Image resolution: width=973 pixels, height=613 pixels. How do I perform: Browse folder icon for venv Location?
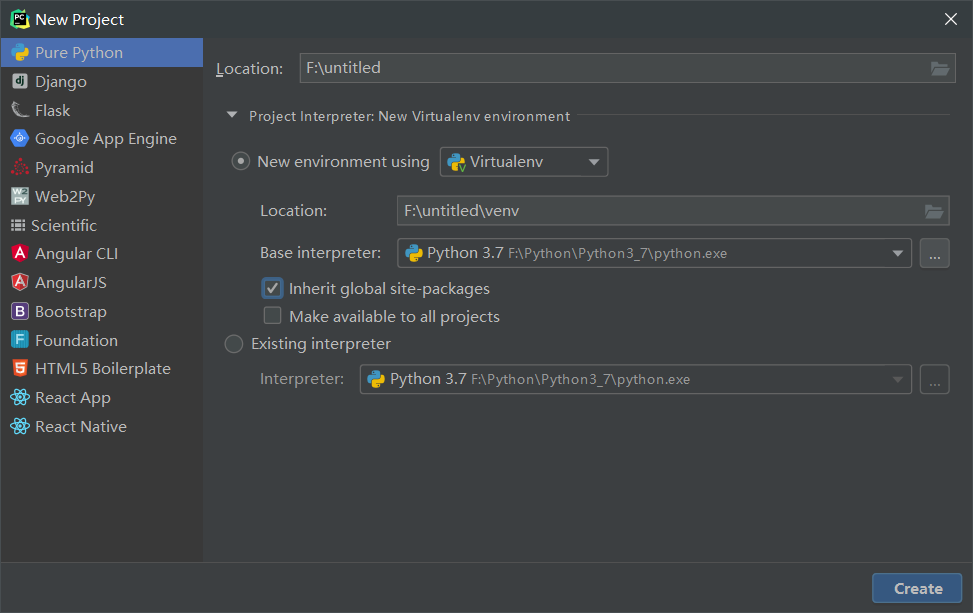pyautogui.click(x=934, y=211)
